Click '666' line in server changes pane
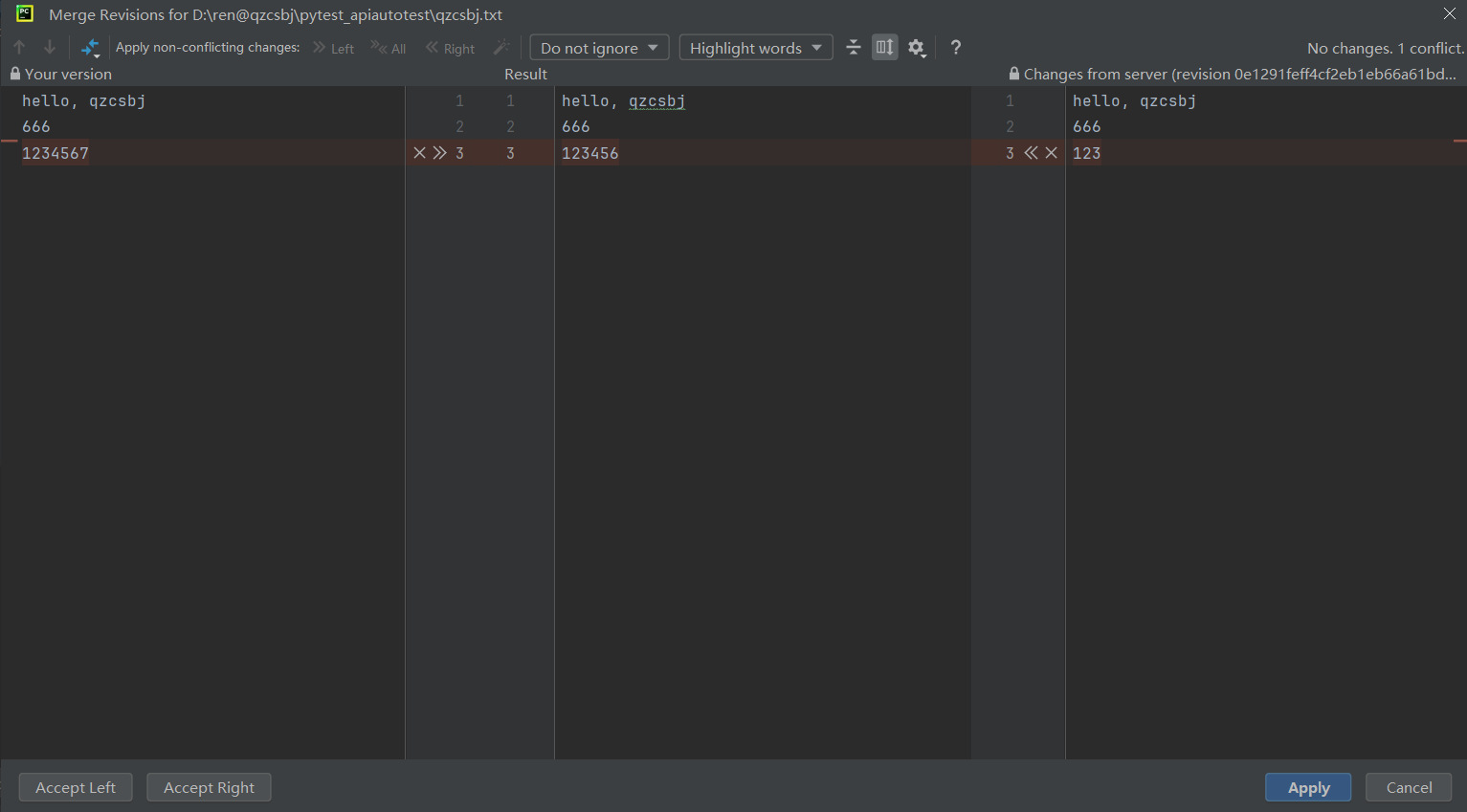The image size is (1467, 812). tap(1087, 127)
